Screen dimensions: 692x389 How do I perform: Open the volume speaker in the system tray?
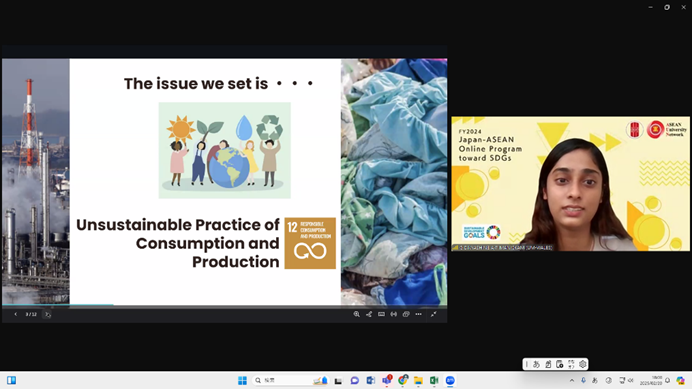click(x=631, y=381)
